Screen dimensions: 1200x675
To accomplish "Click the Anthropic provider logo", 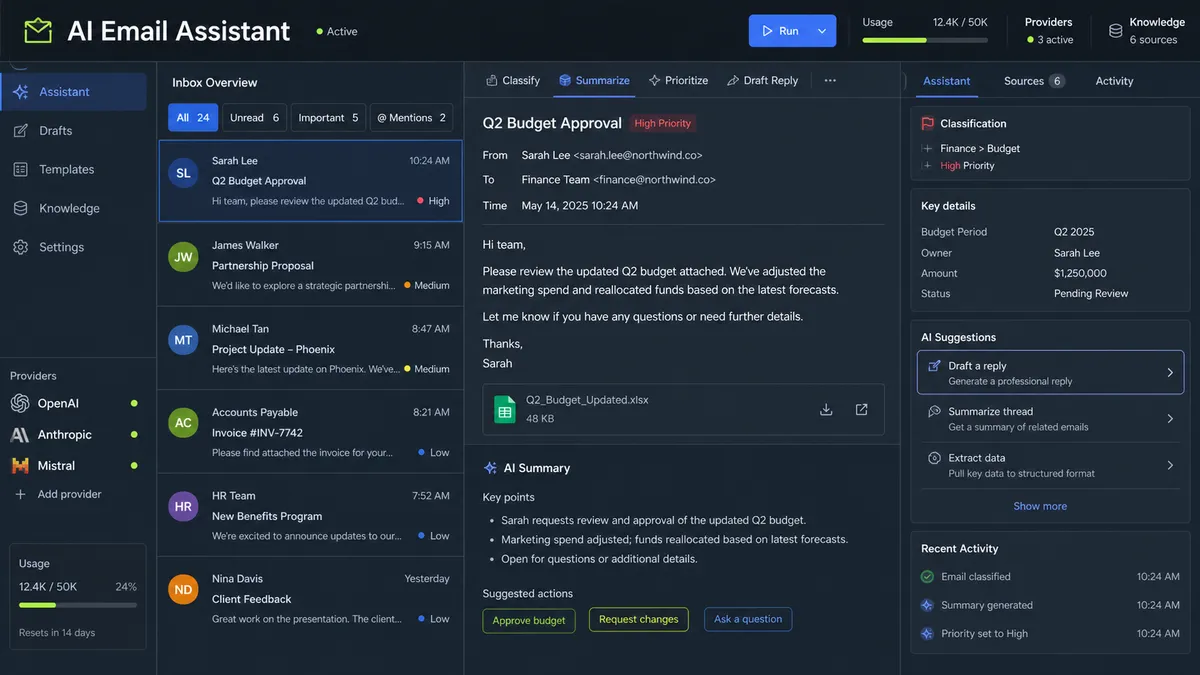I will click(x=20, y=435).
